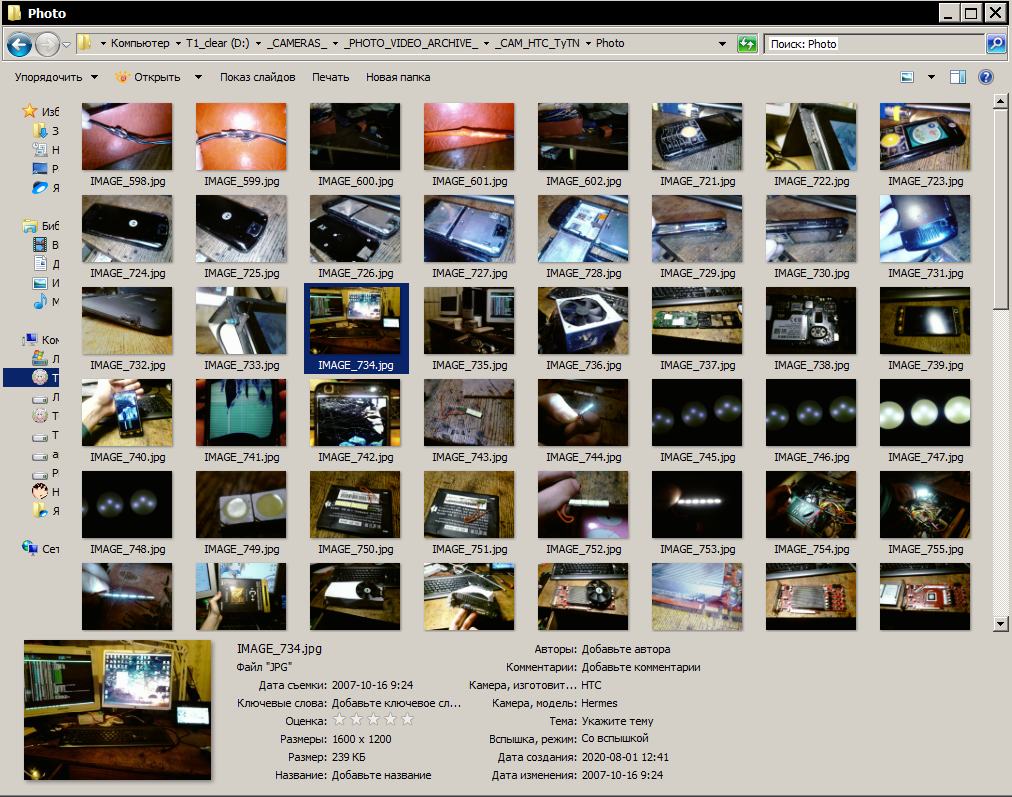The width and height of the screenshot is (1012, 797).
Task: Expand the arrow after _CAMERAS_ breadcrumb
Action: (335, 43)
